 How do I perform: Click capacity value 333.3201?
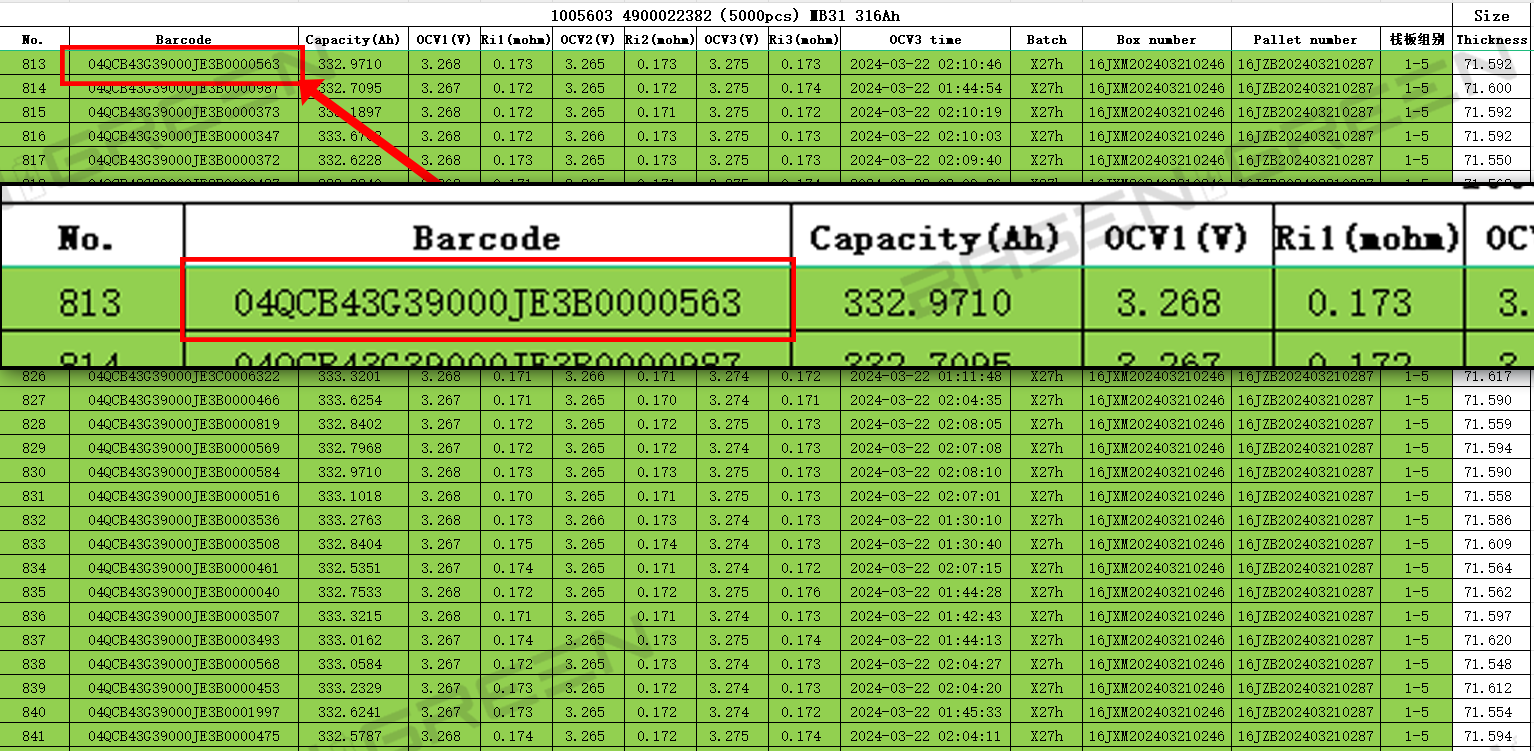350,376
